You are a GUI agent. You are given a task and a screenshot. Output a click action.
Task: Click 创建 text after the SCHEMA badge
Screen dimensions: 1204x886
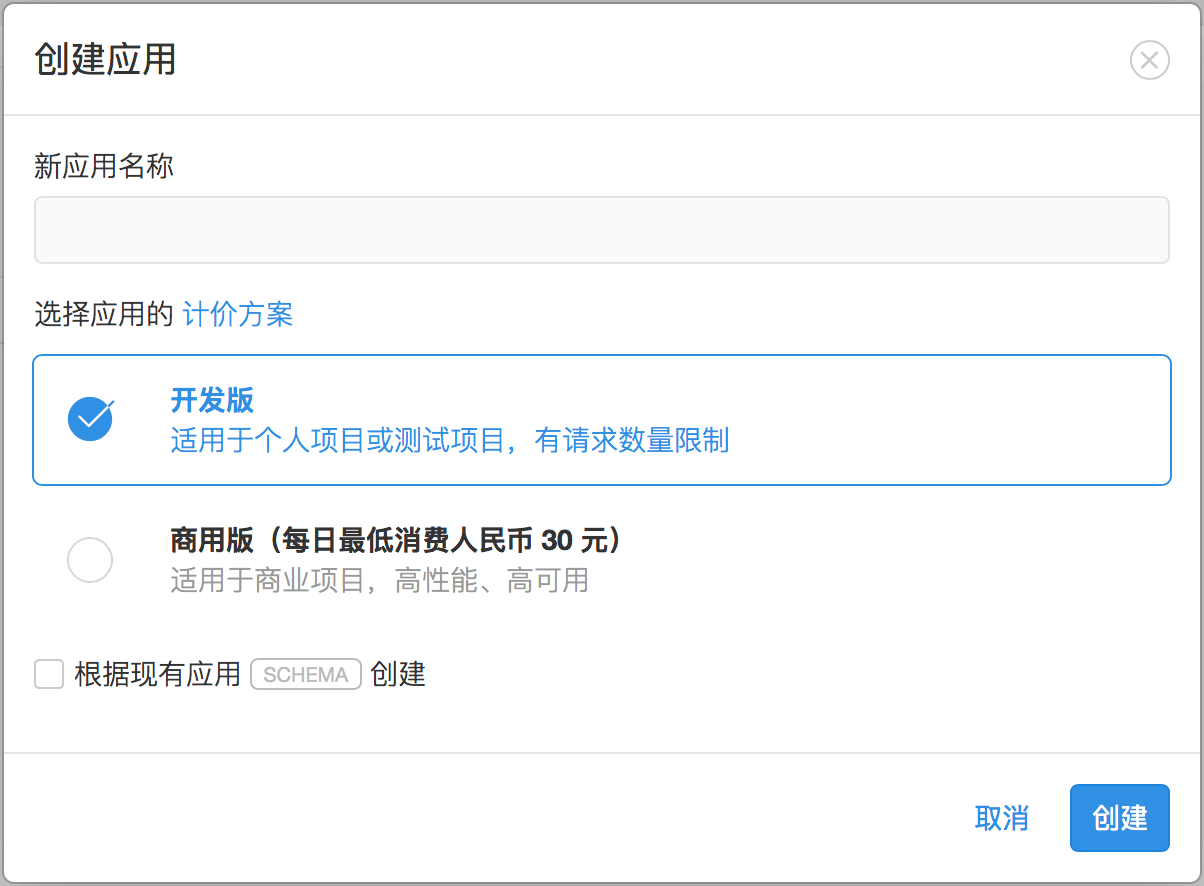coord(398,675)
